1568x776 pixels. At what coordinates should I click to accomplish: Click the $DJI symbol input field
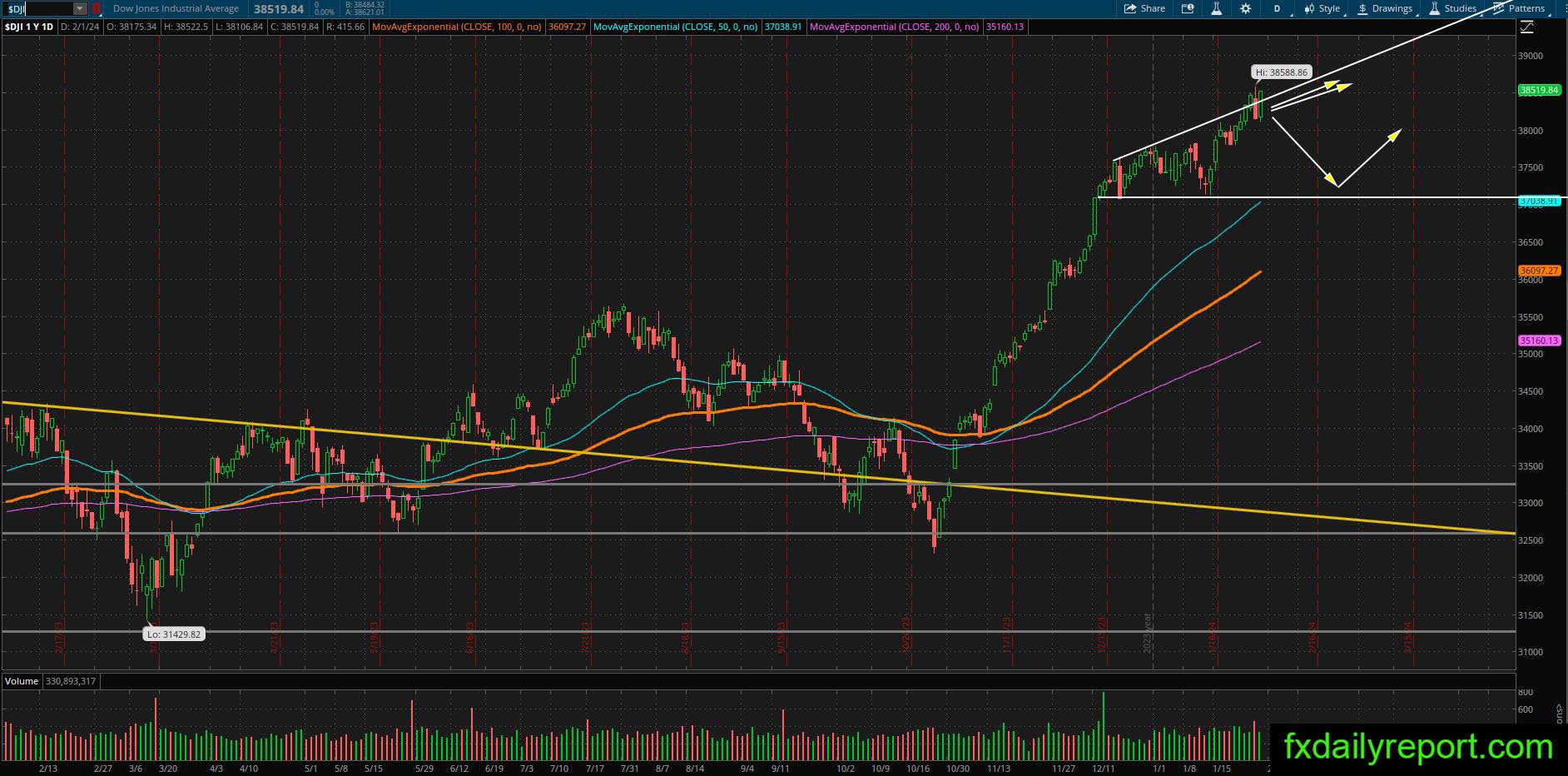[x=38, y=8]
